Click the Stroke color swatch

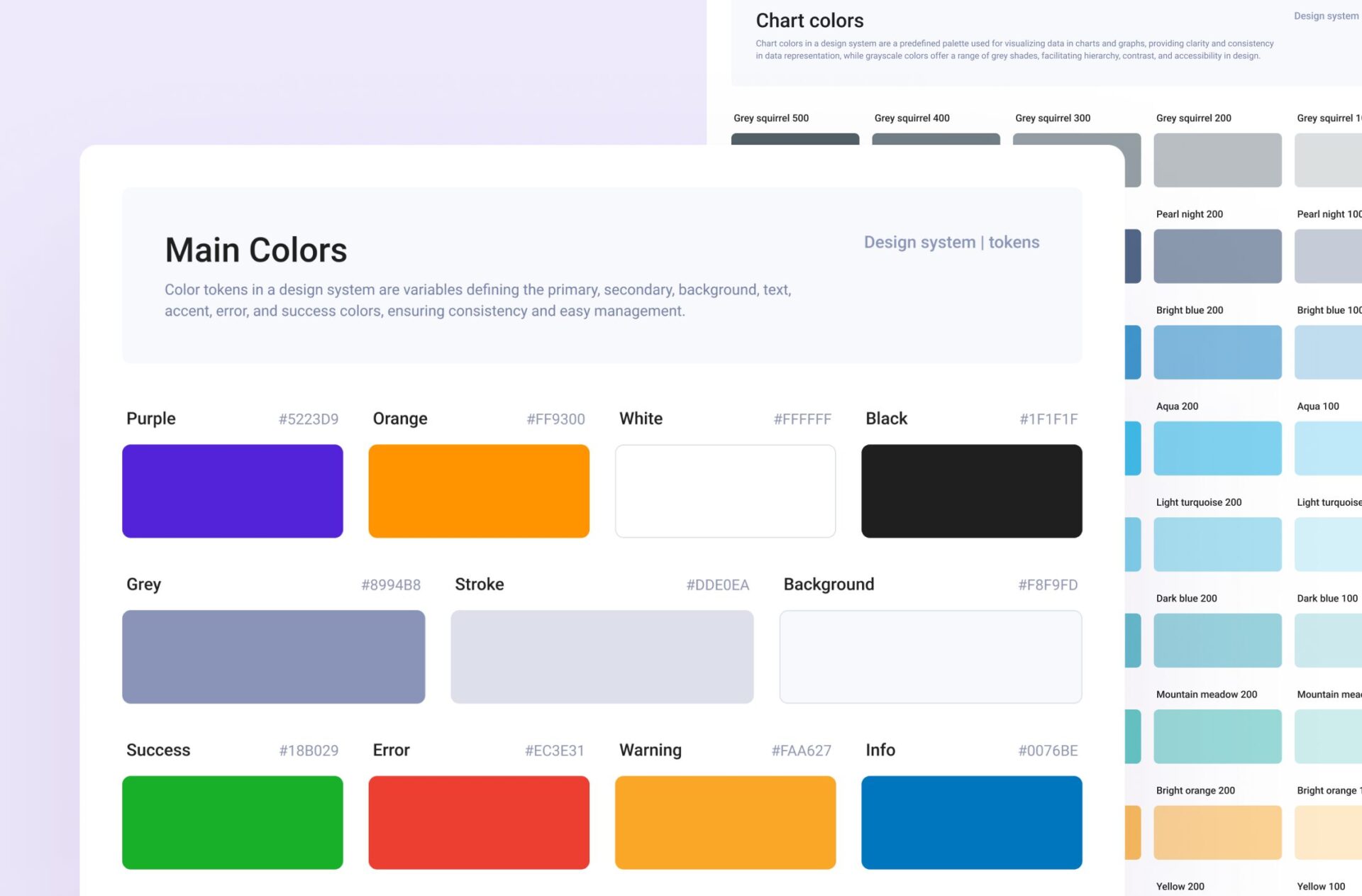pos(602,656)
